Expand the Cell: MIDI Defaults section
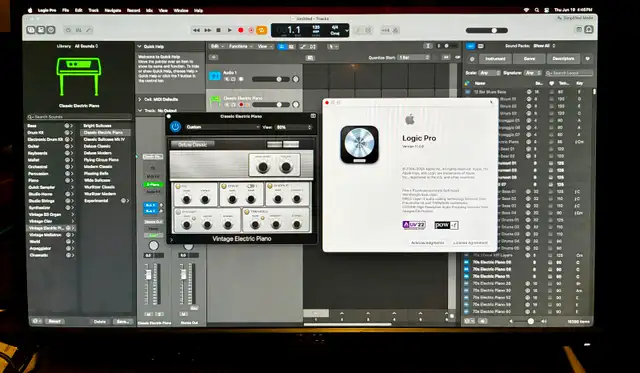This screenshot has width=640, height=373. coord(139,99)
